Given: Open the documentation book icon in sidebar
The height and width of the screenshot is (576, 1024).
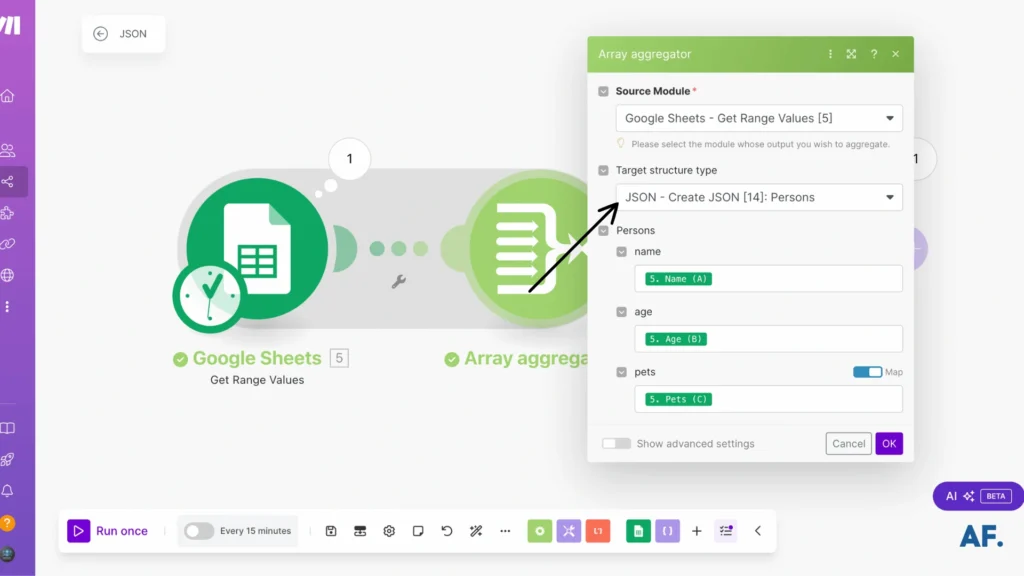Looking at the screenshot, I should coord(8,428).
